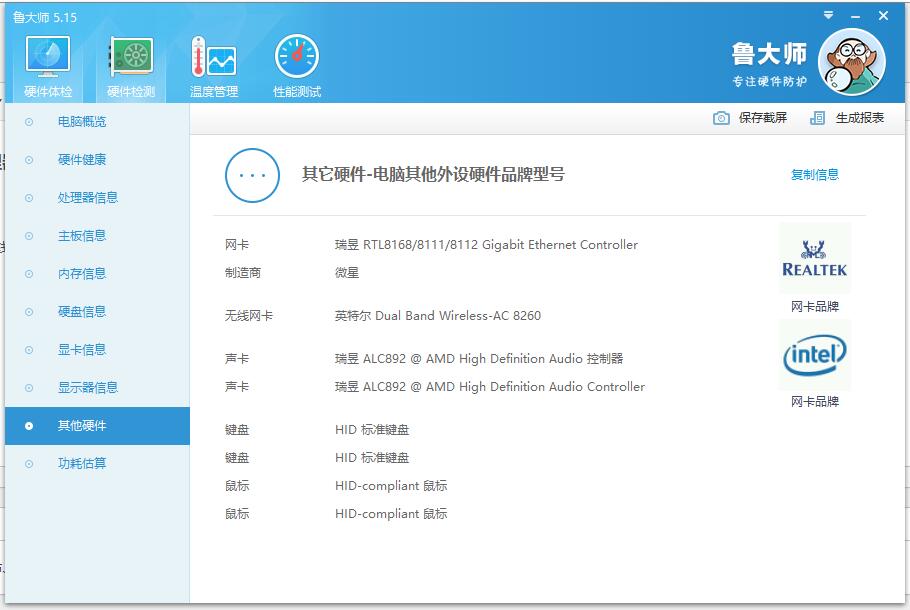The width and height of the screenshot is (910, 610).
Task: Click the 鲁大师 5.15 window title
Action: [45, 17]
